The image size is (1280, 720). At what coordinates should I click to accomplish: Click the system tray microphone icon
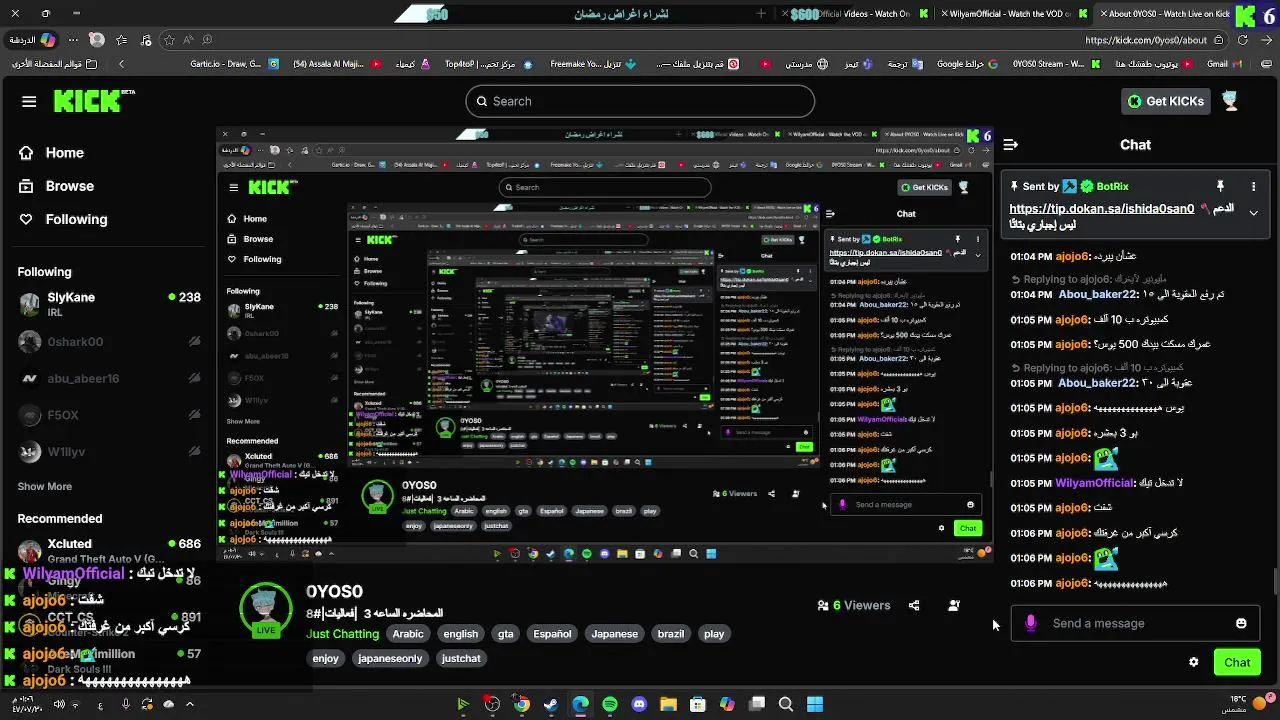125,704
